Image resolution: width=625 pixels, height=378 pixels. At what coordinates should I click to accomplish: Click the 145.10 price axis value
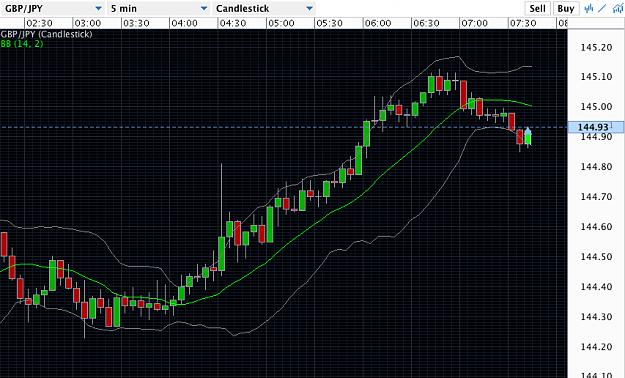(596, 77)
